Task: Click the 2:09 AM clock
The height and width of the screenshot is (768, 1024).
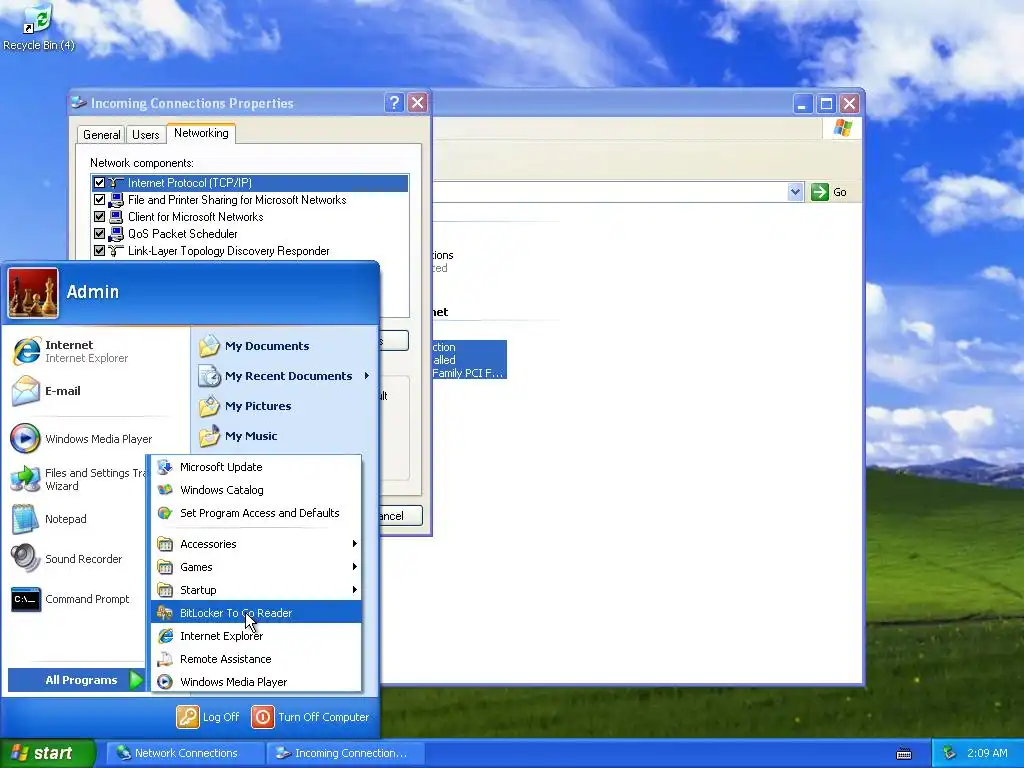Action: (x=987, y=753)
